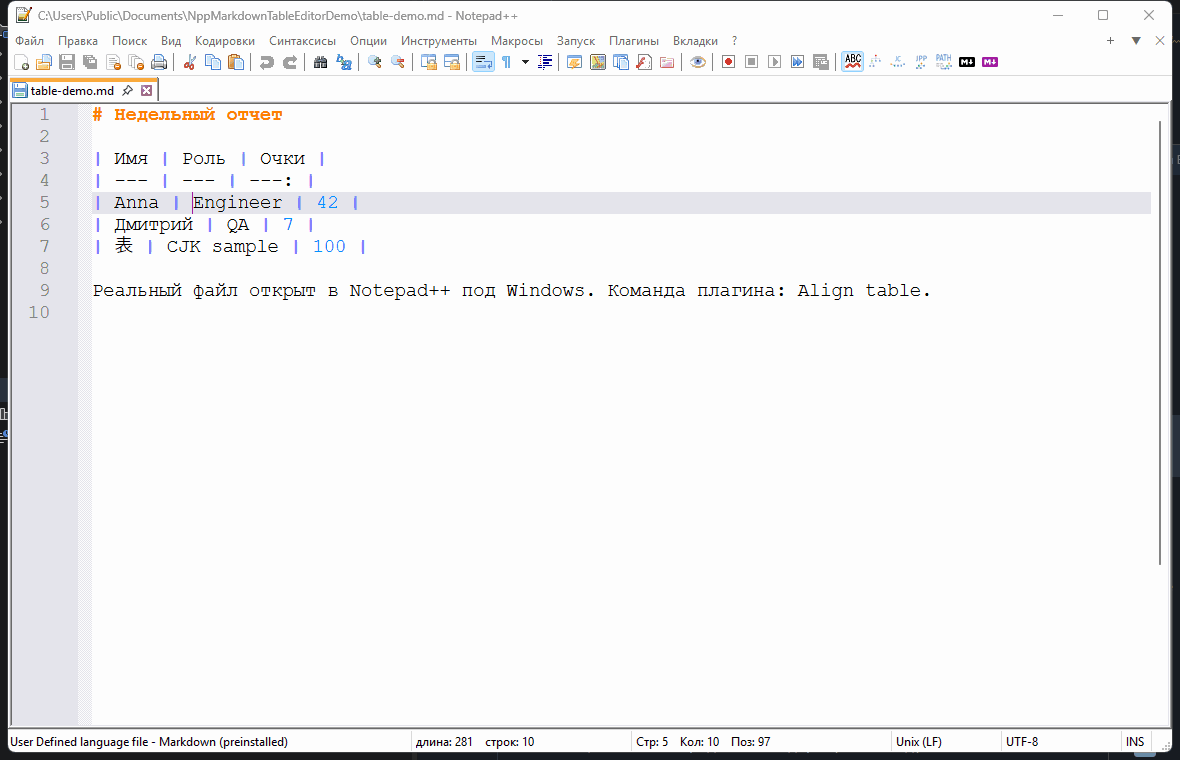Toggle show all characters pilcrow icon

(506, 62)
